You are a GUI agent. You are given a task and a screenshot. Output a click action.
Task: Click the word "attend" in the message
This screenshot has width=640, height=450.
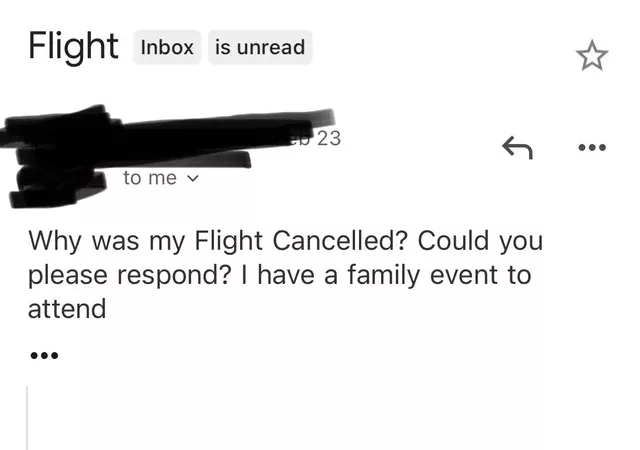click(67, 309)
